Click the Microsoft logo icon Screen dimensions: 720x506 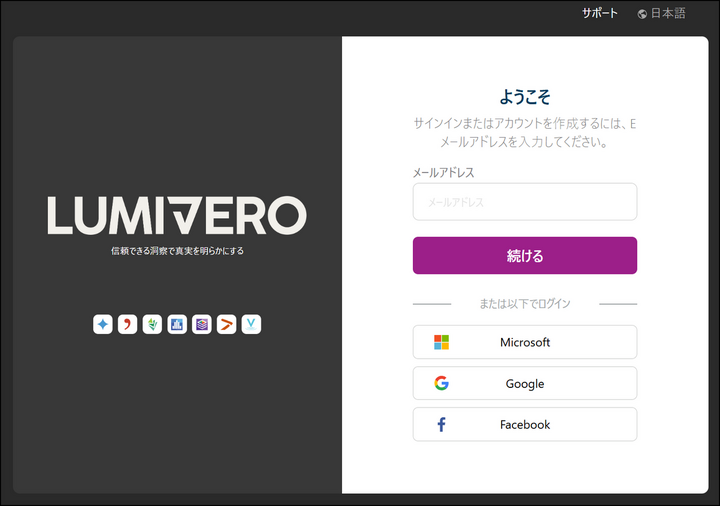coord(441,342)
